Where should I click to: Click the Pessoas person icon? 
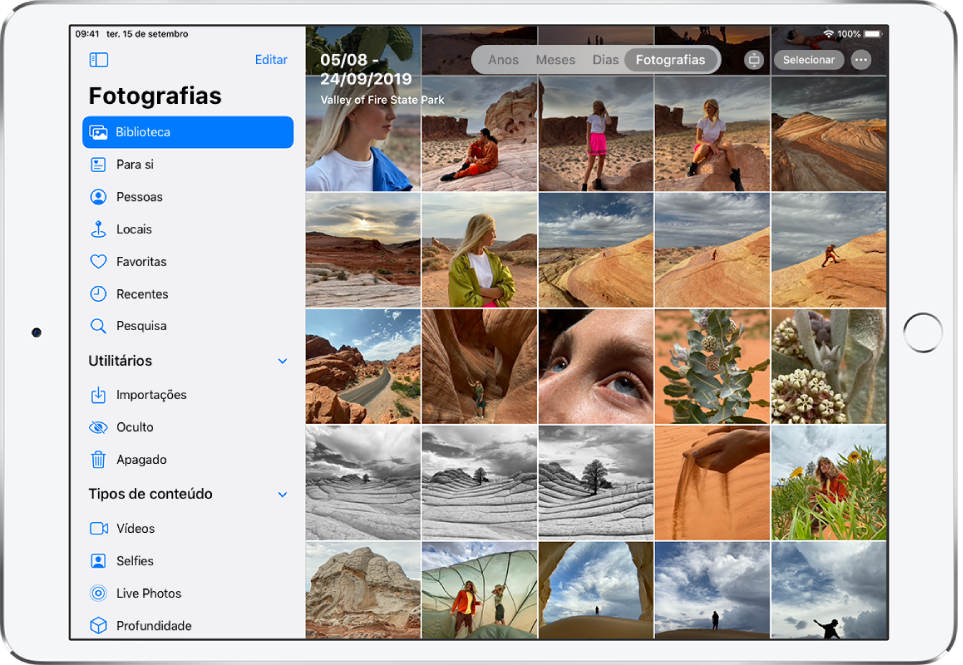click(98, 197)
